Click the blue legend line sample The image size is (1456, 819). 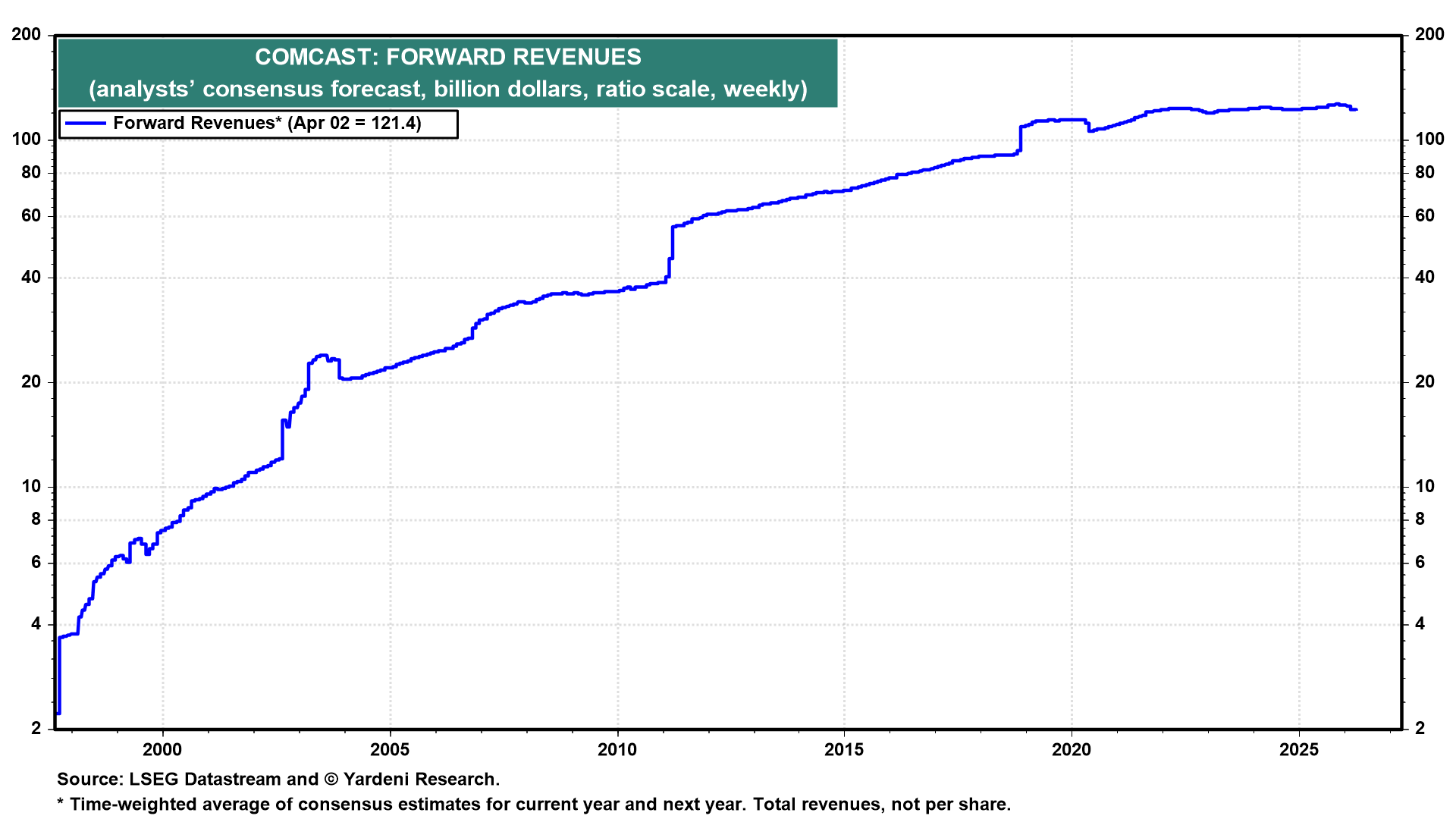point(85,124)
